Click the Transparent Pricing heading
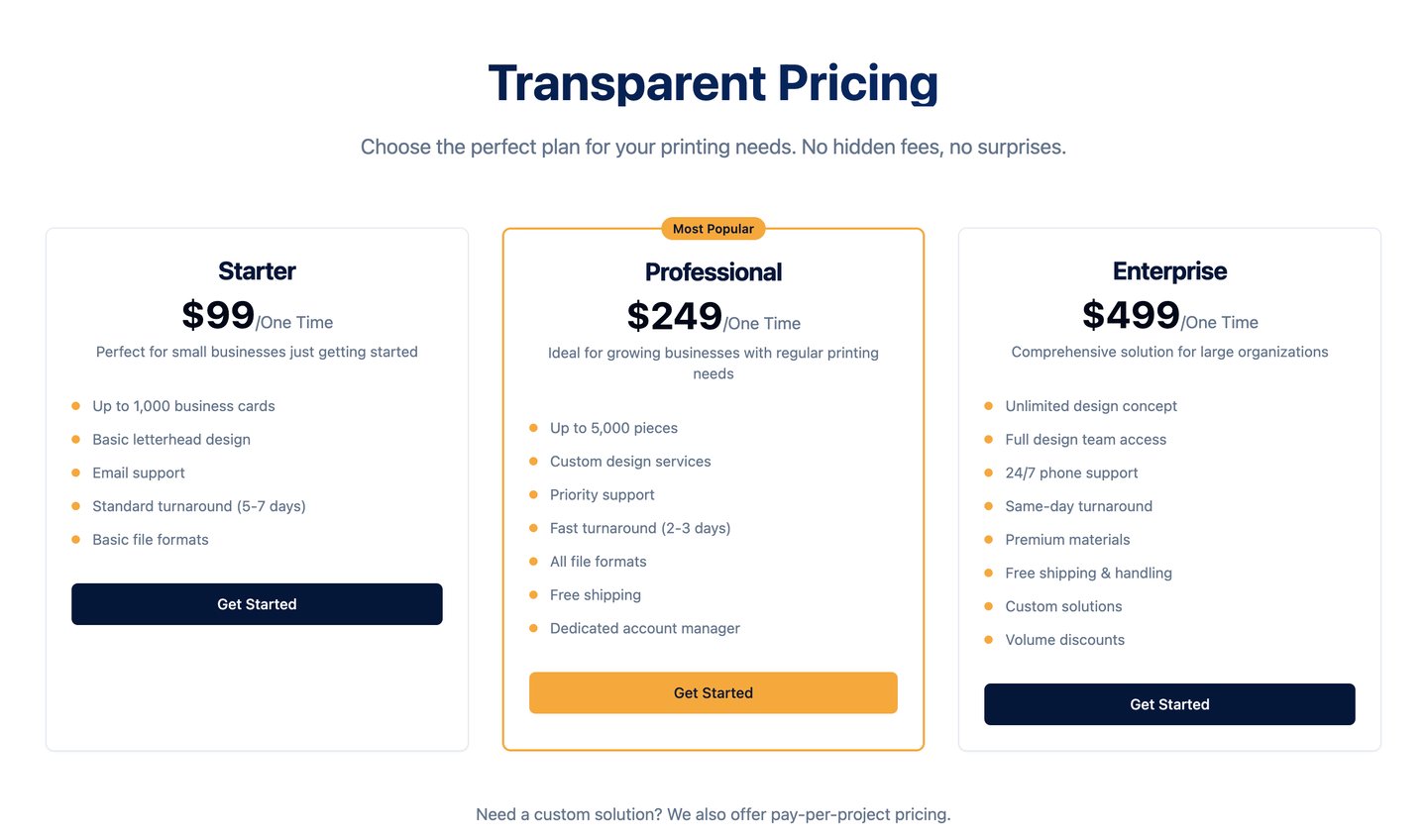 pos(713,83)
